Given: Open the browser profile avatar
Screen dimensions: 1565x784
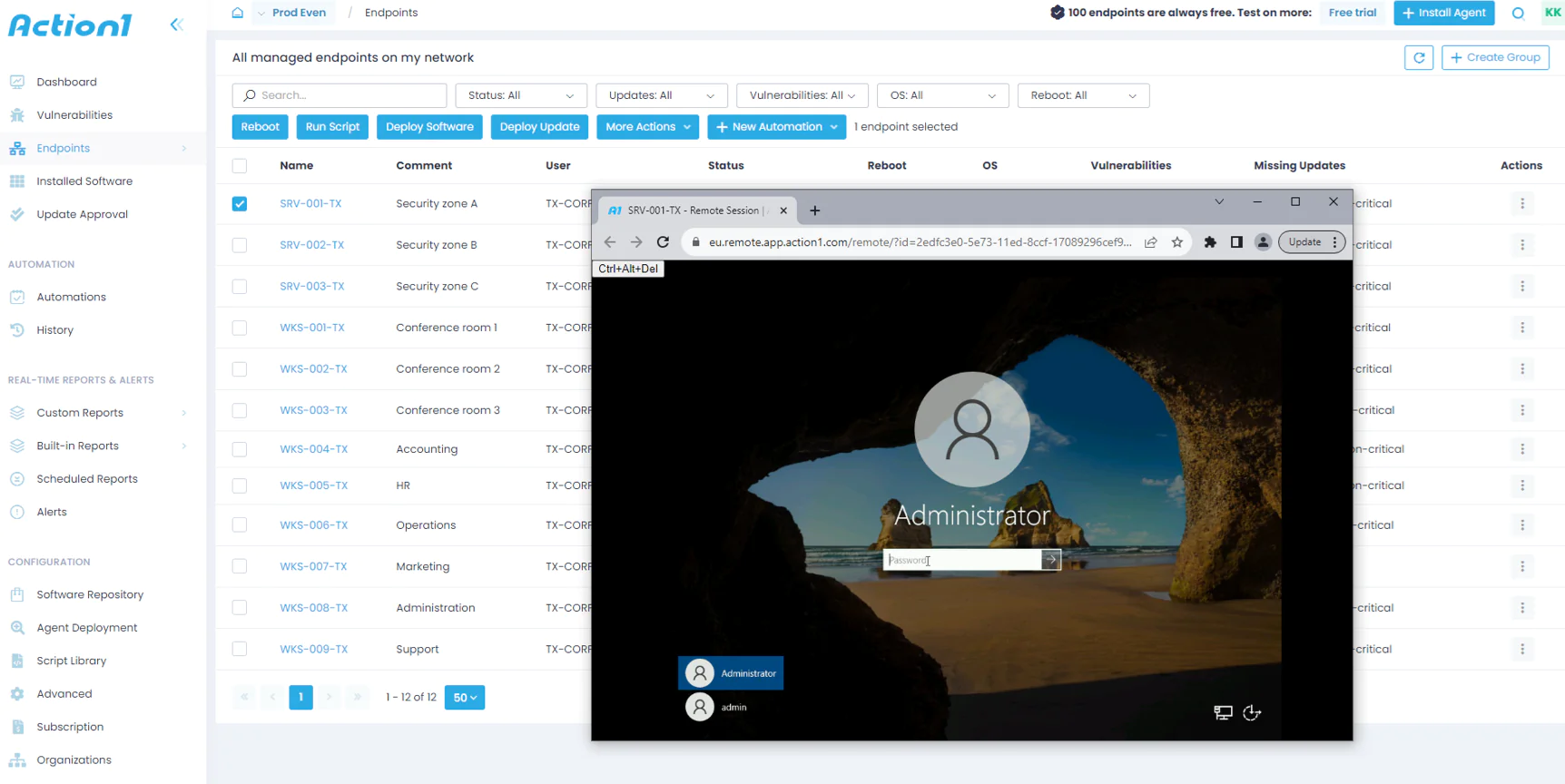Looking at the screenshot, I should [x=1263, y=242].
